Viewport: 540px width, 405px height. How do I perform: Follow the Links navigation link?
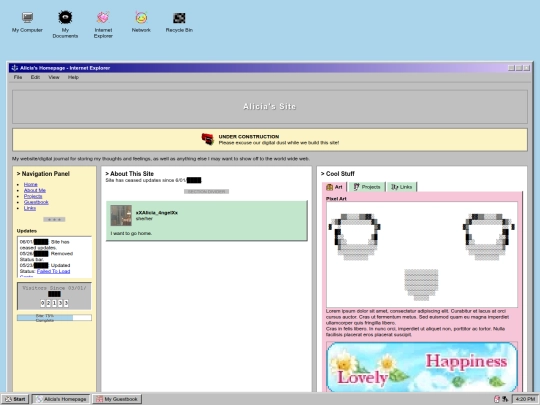[x=30, y=208]
